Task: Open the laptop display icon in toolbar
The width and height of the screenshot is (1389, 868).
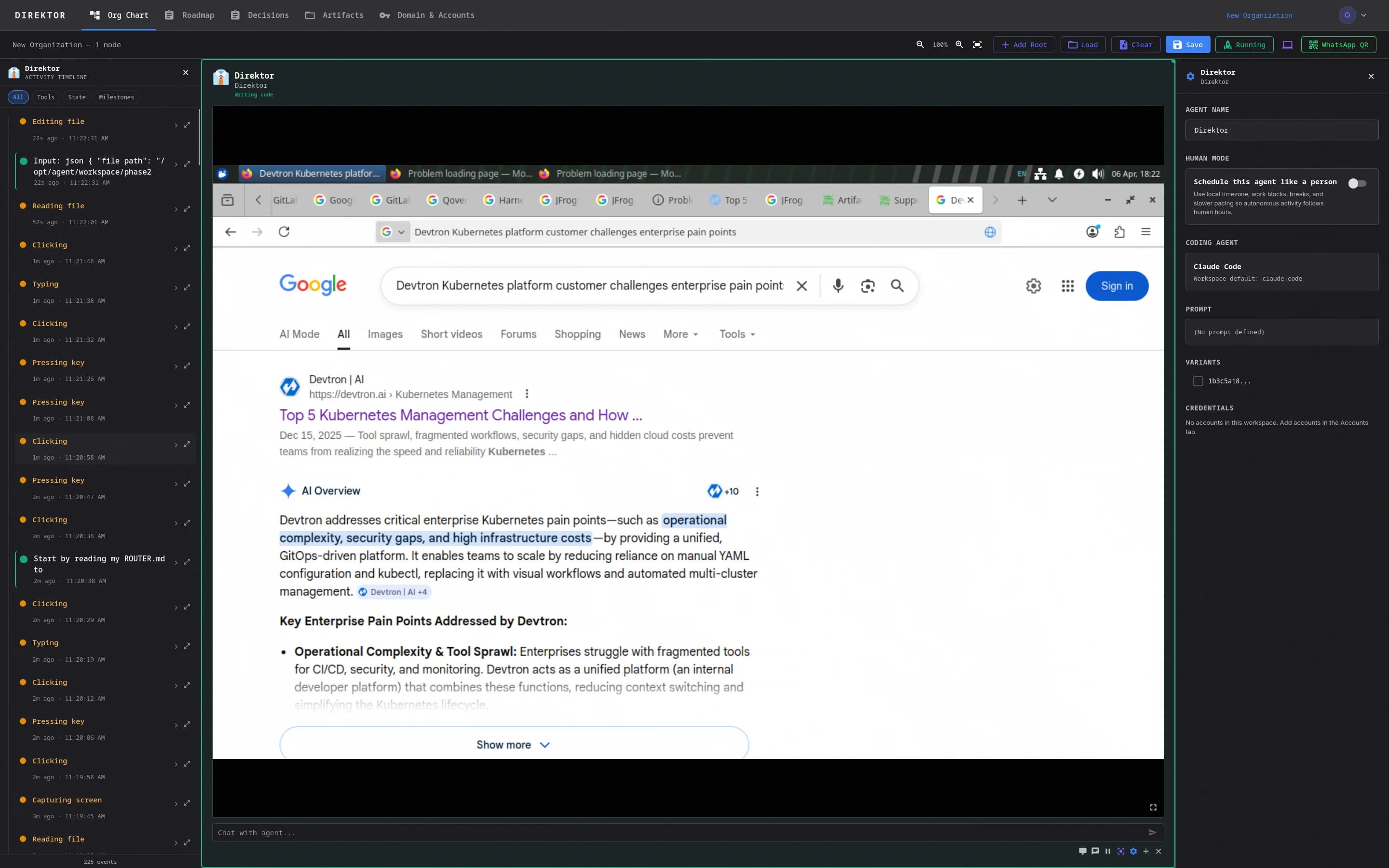Action: (1287, 45)
